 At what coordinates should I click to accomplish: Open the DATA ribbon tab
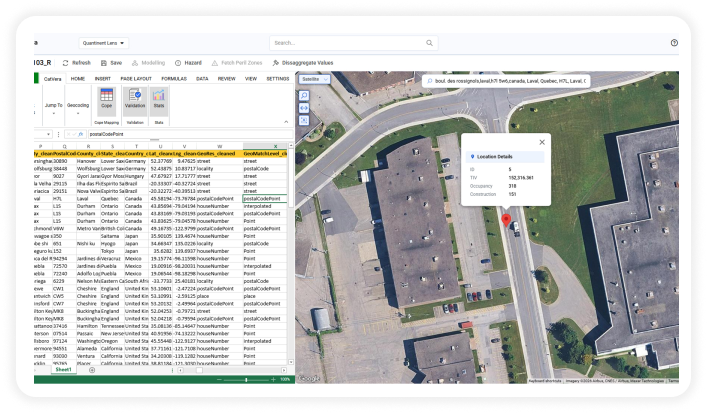(x=202, y=79)
